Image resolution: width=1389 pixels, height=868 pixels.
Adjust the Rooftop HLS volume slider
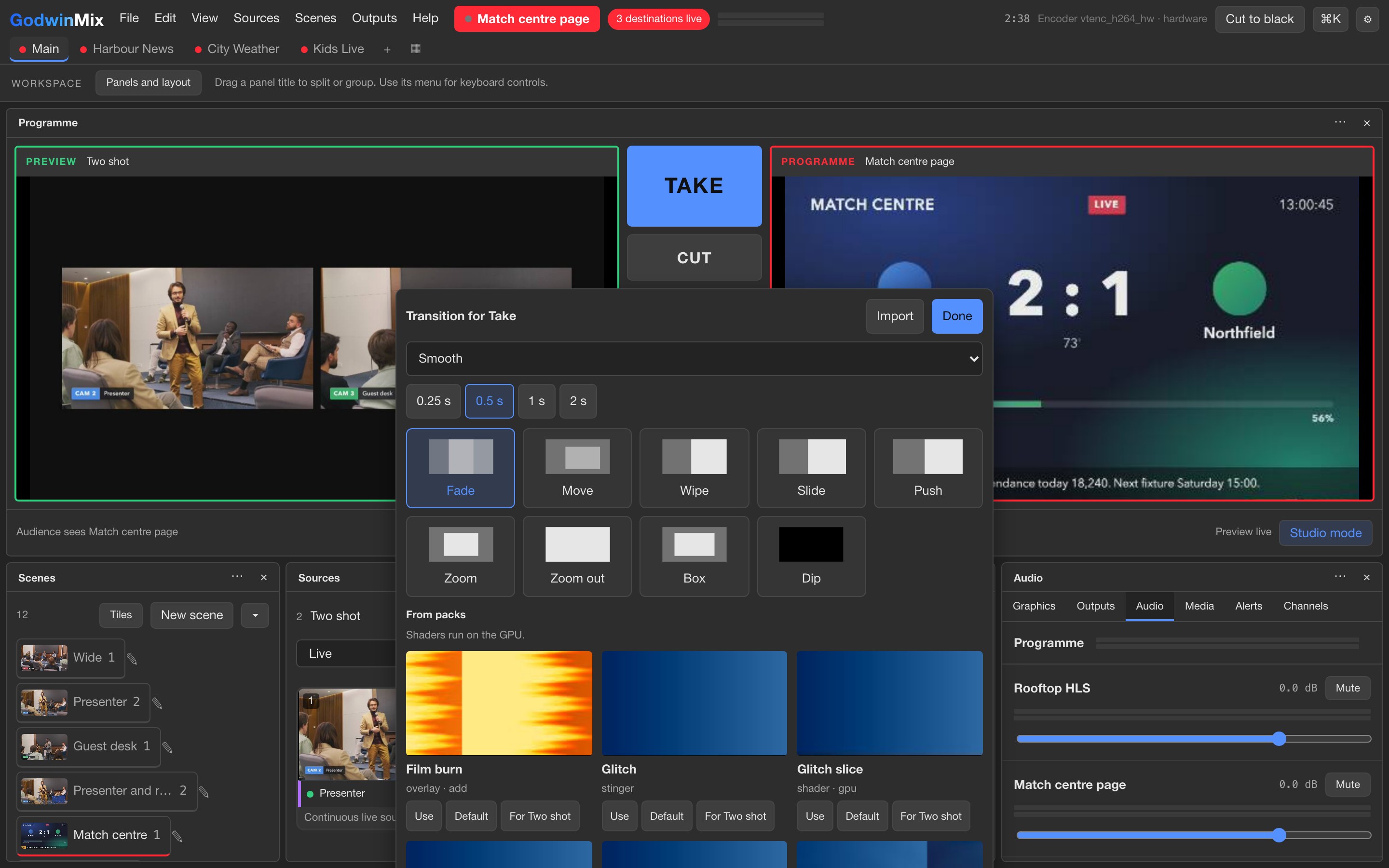[x=1193, y=739]
